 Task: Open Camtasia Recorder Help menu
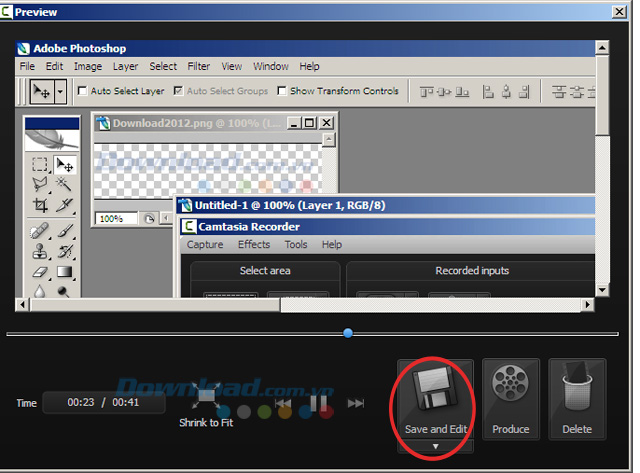click(332, 244)
